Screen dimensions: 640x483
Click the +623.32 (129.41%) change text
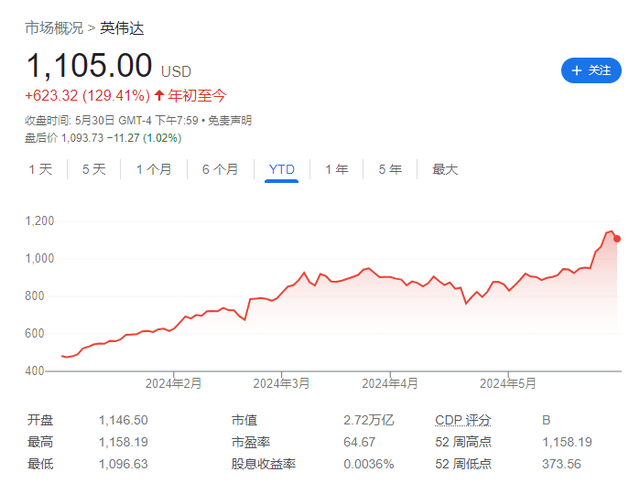pyautogui.click(x=87, y=96)
